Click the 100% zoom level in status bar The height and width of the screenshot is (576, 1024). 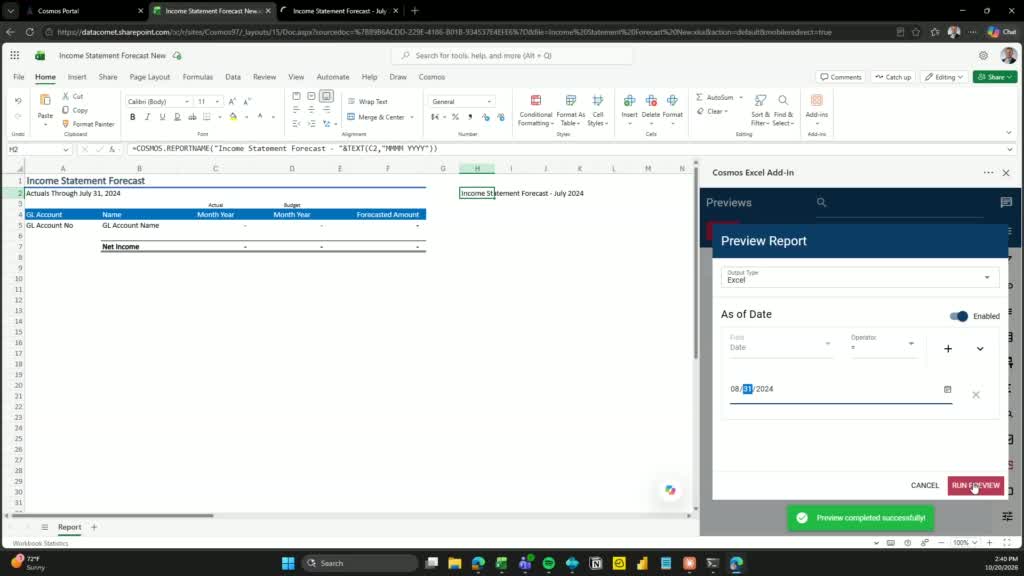(961, 543)
